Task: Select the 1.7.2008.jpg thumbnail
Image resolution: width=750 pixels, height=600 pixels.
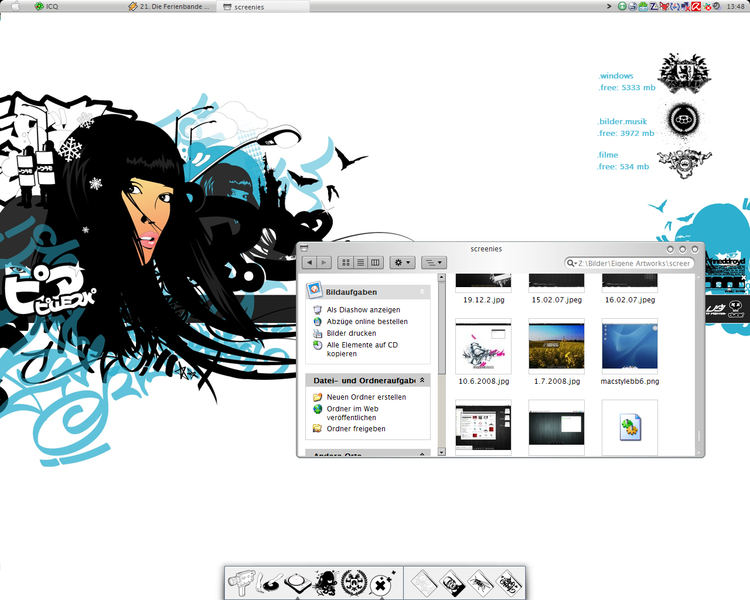Action: click(x=556, y=346)
